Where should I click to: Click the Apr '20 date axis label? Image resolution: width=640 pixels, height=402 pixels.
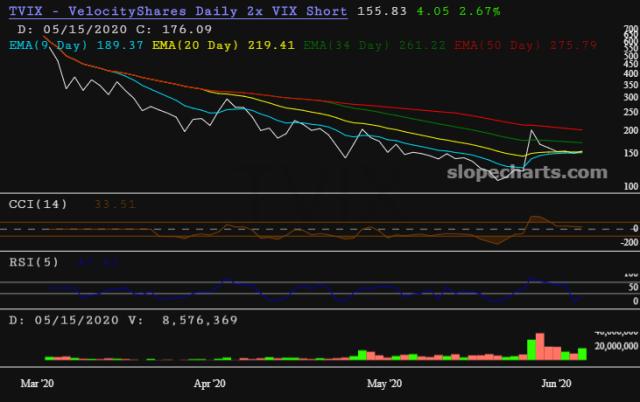click(209, 383)
